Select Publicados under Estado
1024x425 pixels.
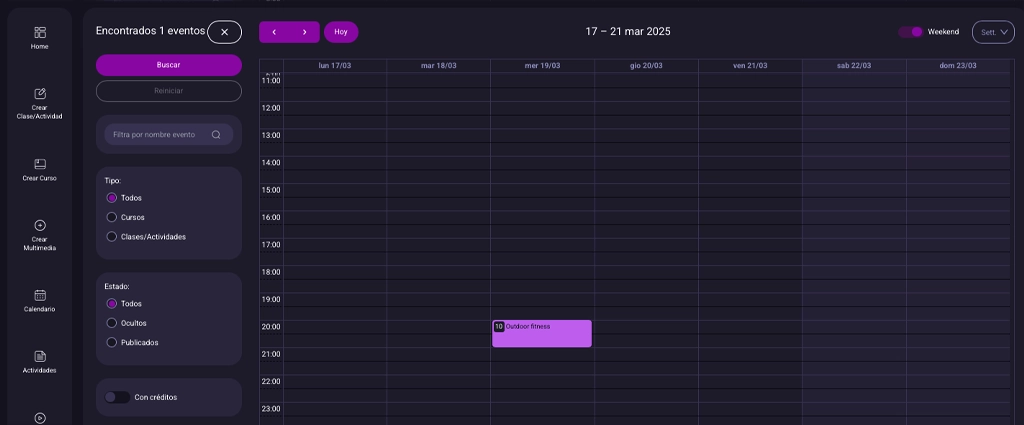(x=112, y=342)
